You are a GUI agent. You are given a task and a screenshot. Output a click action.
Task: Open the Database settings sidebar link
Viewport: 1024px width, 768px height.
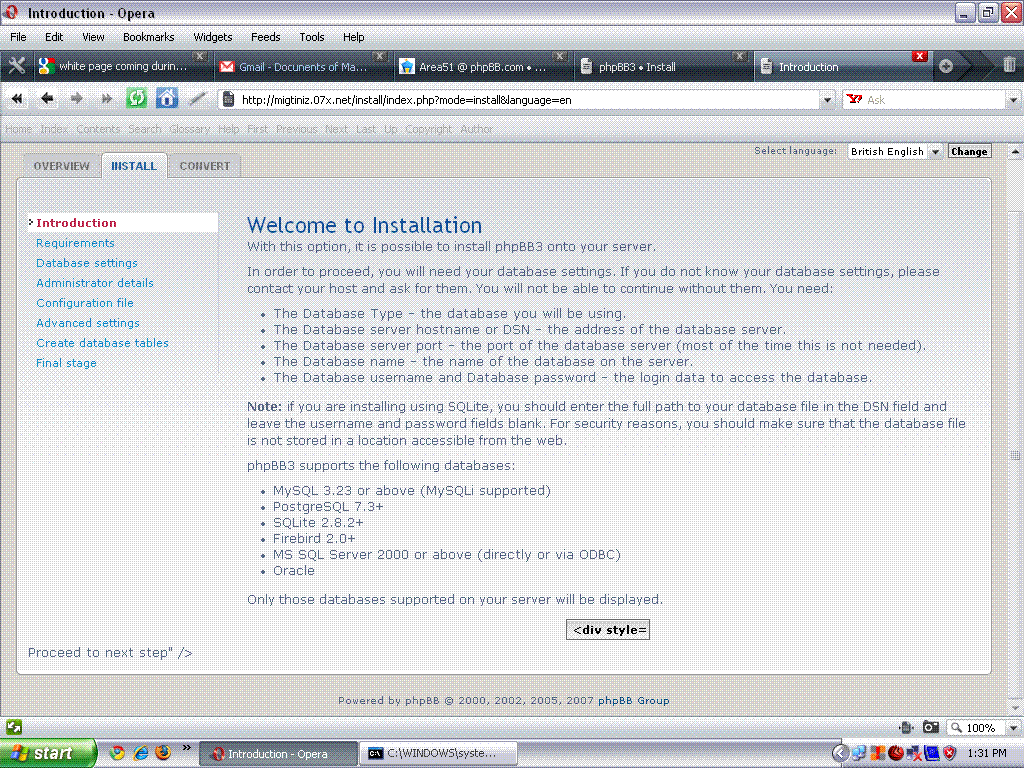click(87, 263)
